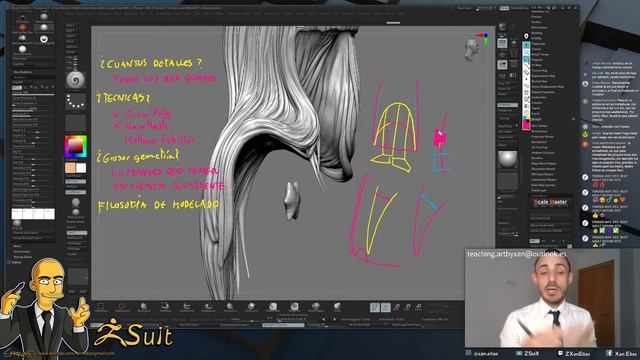Viewport: 640px width, 360px height.
Task: Expand Multi Map Exporter plugin entry
Action: (x=543, y=185)
